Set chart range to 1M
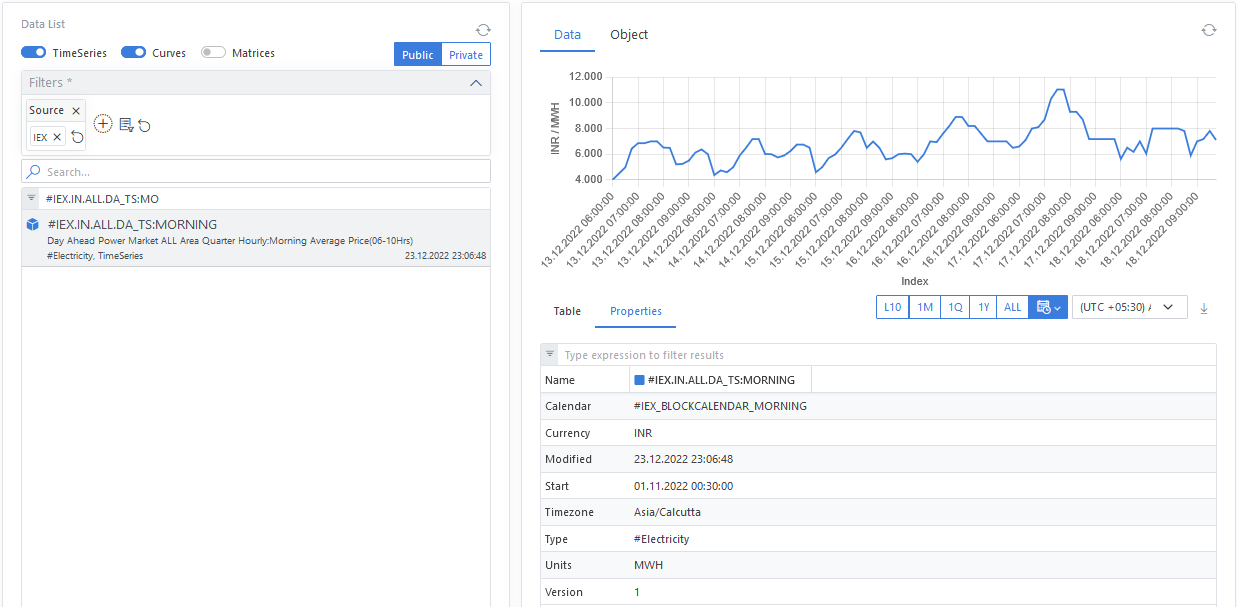 (x=925, y=307)
